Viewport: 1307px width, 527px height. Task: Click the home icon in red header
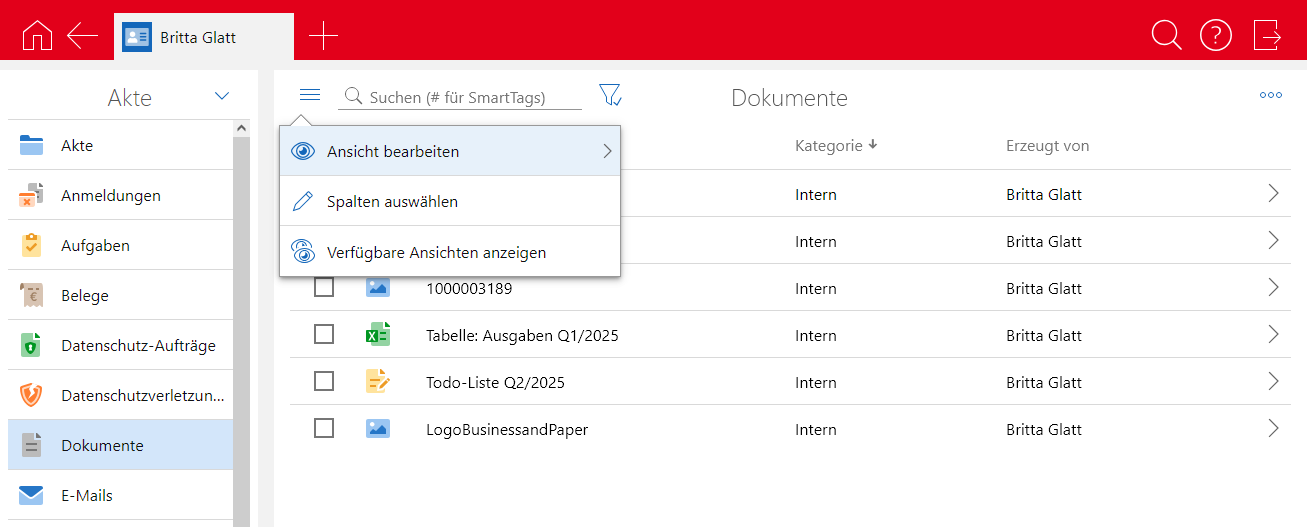[x=37, y=36]
